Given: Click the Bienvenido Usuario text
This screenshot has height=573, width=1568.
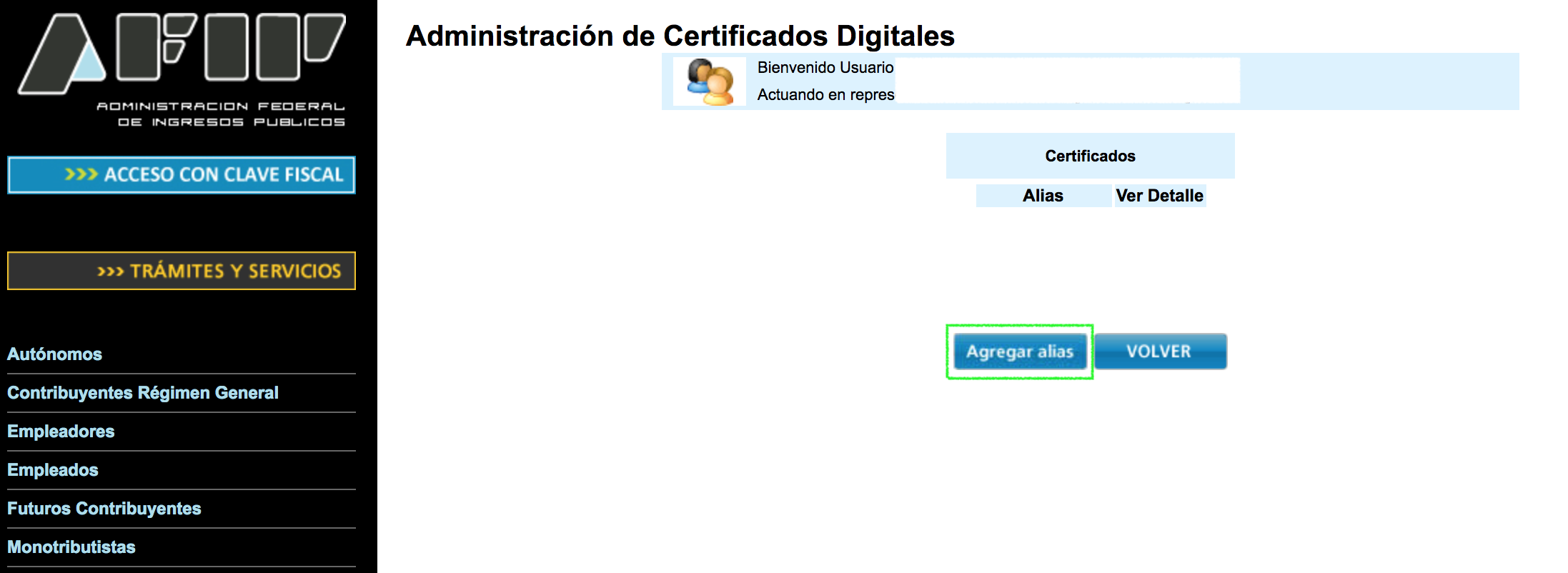Looking at the screenshot, I should (x=825, y=68).
